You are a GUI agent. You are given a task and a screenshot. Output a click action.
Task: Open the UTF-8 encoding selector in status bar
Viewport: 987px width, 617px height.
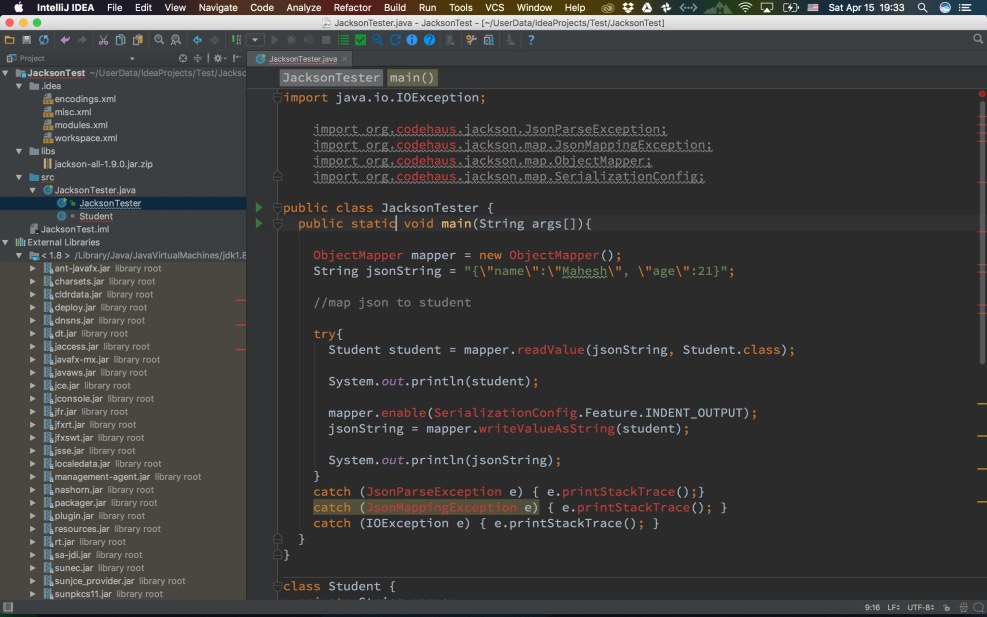(x=919, y=606)
